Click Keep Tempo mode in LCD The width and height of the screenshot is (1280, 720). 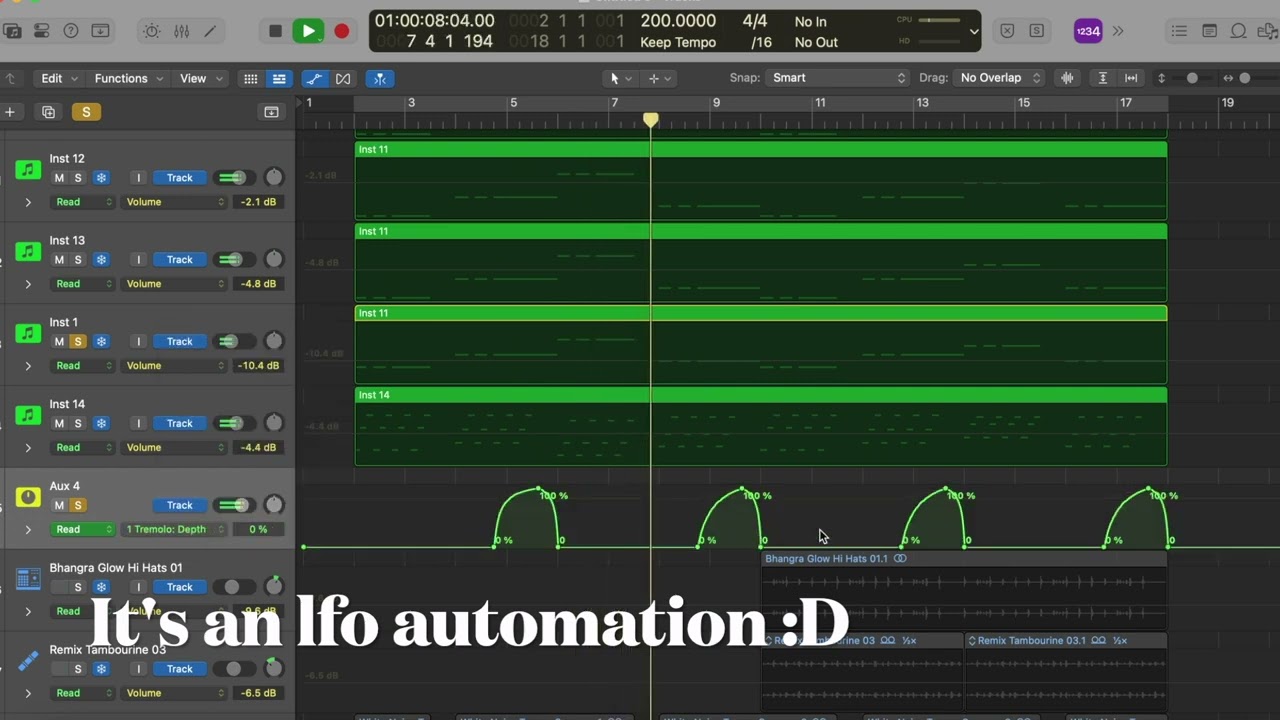pyautogui.click(x=678, y=42)
